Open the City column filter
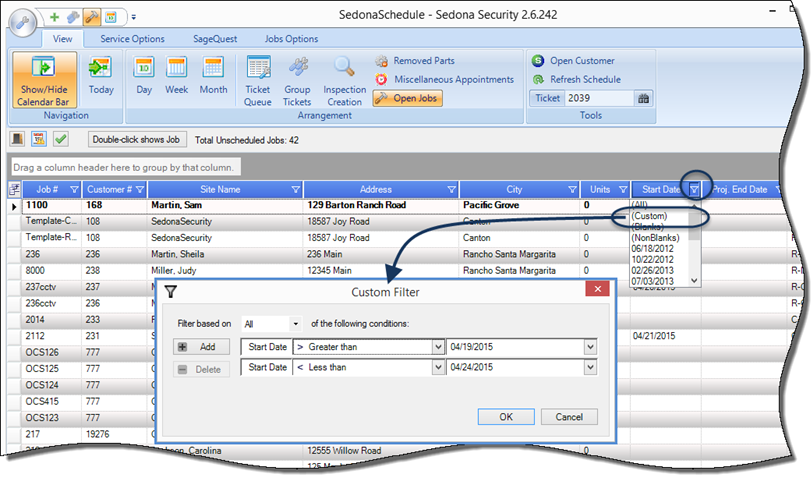Screen dimensions: 811x477 [572, 190]
